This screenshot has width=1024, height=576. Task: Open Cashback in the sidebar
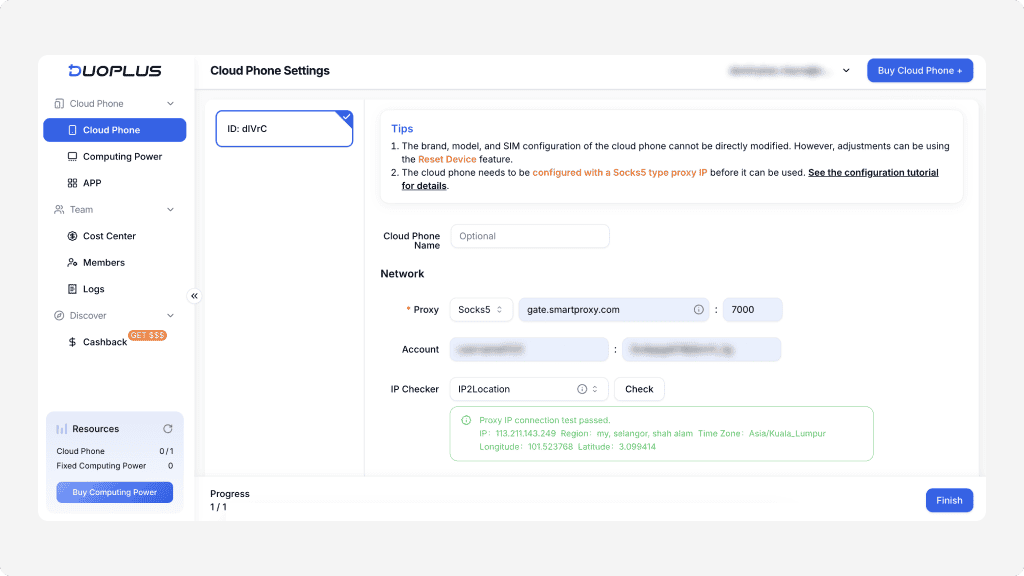(x=104, y=342)
